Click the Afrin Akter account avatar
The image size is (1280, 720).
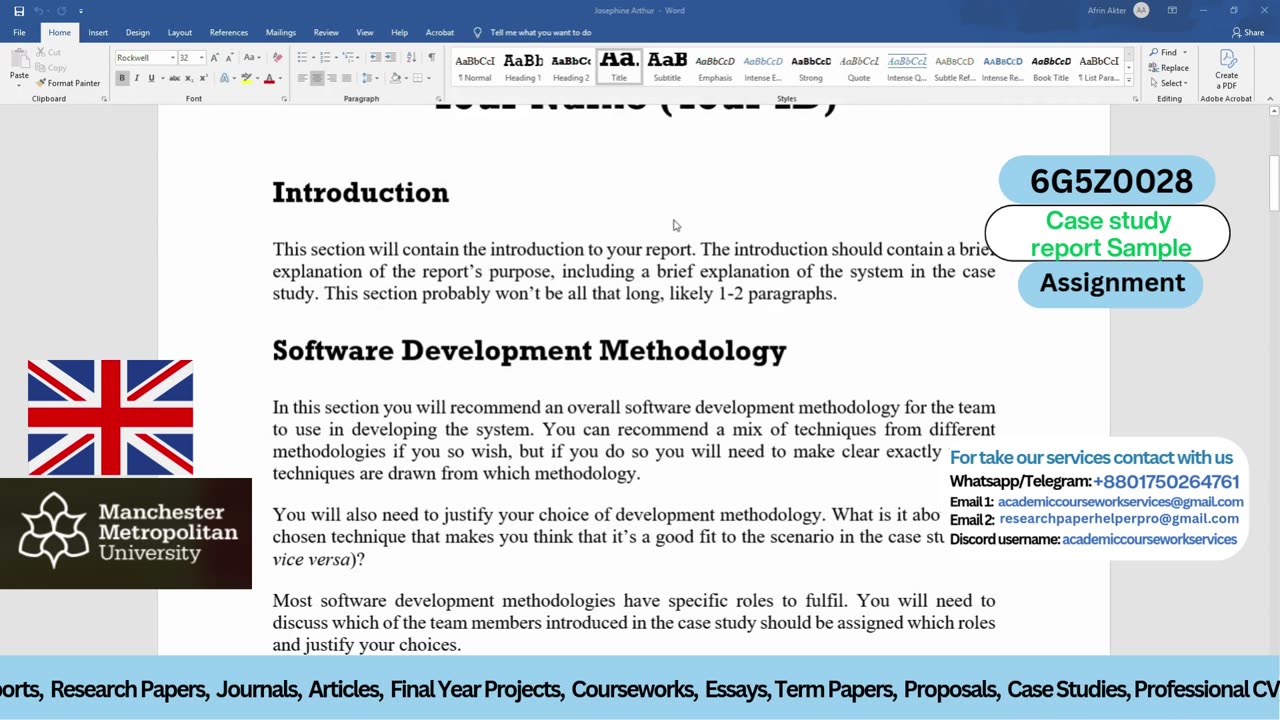coord(1142,11)
